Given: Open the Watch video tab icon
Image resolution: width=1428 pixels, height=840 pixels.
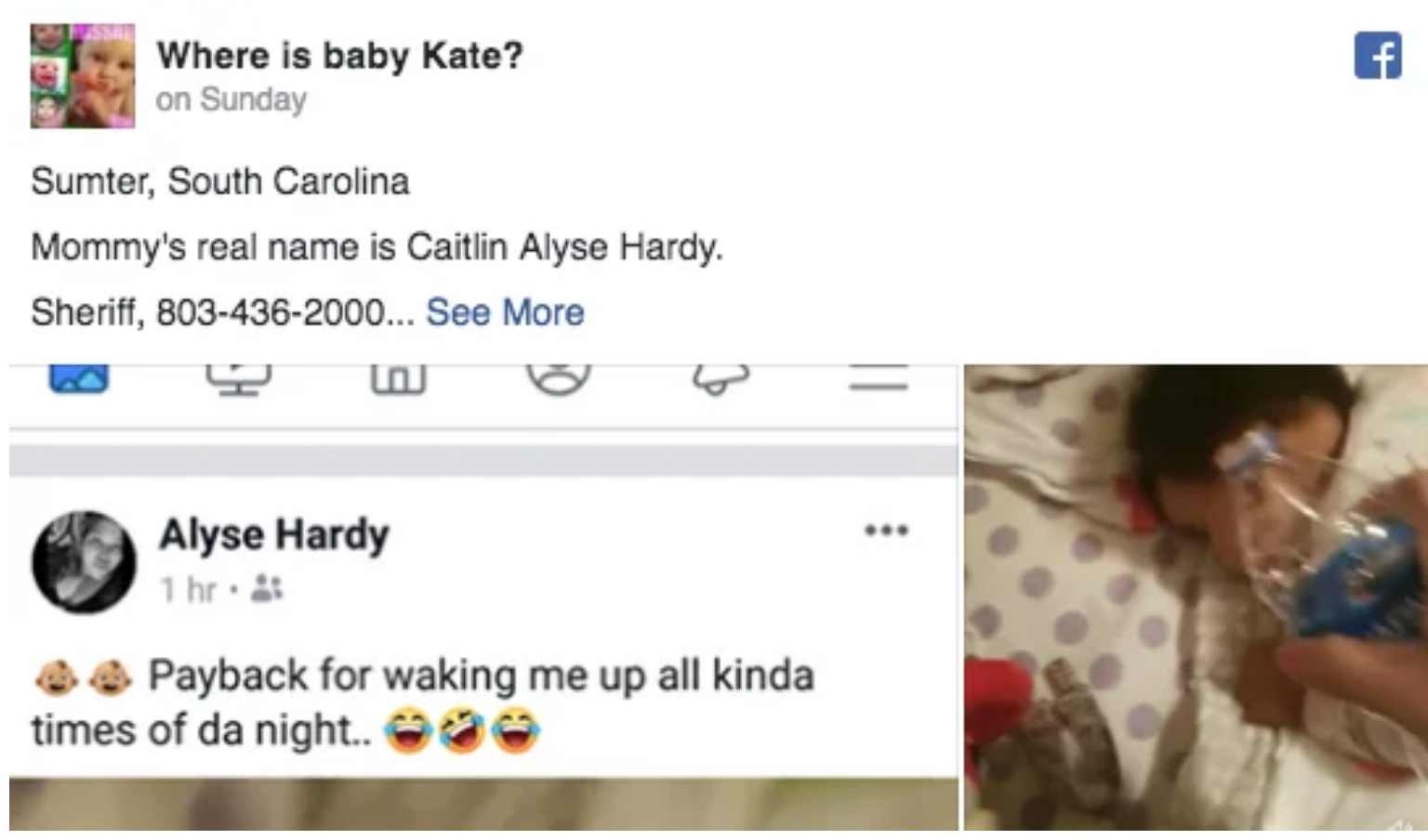Looking at the screenshot, I should click(239, 378).
